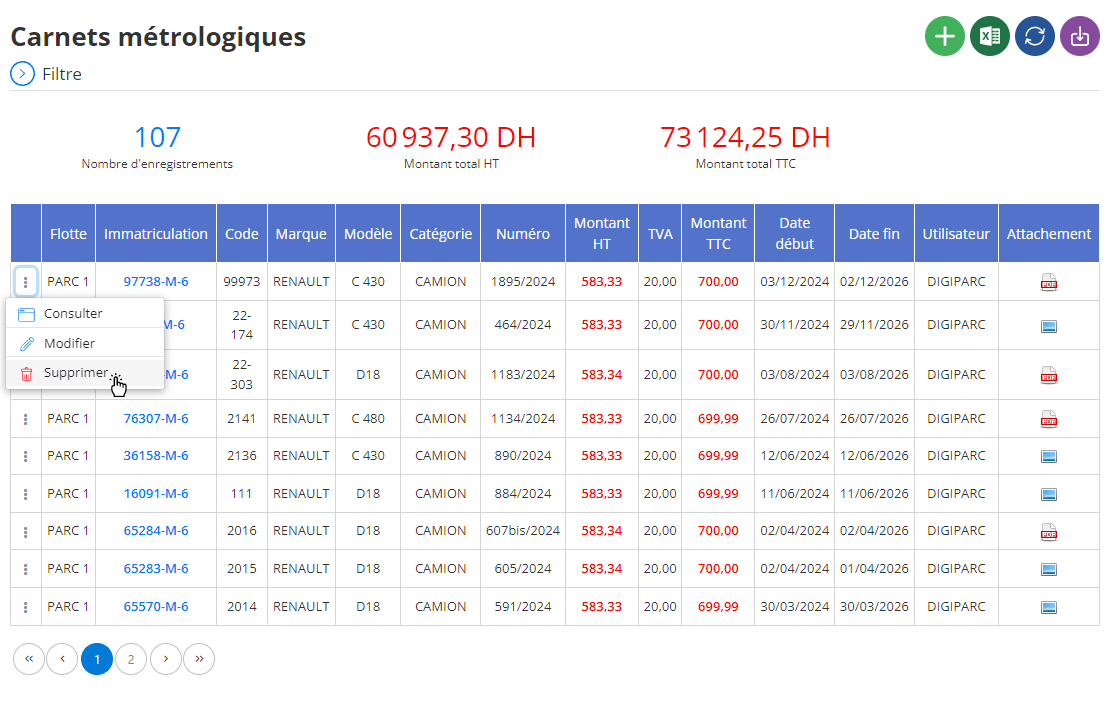The width and height of the screenshot is (1109, 701).
Task: Expand the Filtre section
Action: pyautogui.click(x=23, y=74)
